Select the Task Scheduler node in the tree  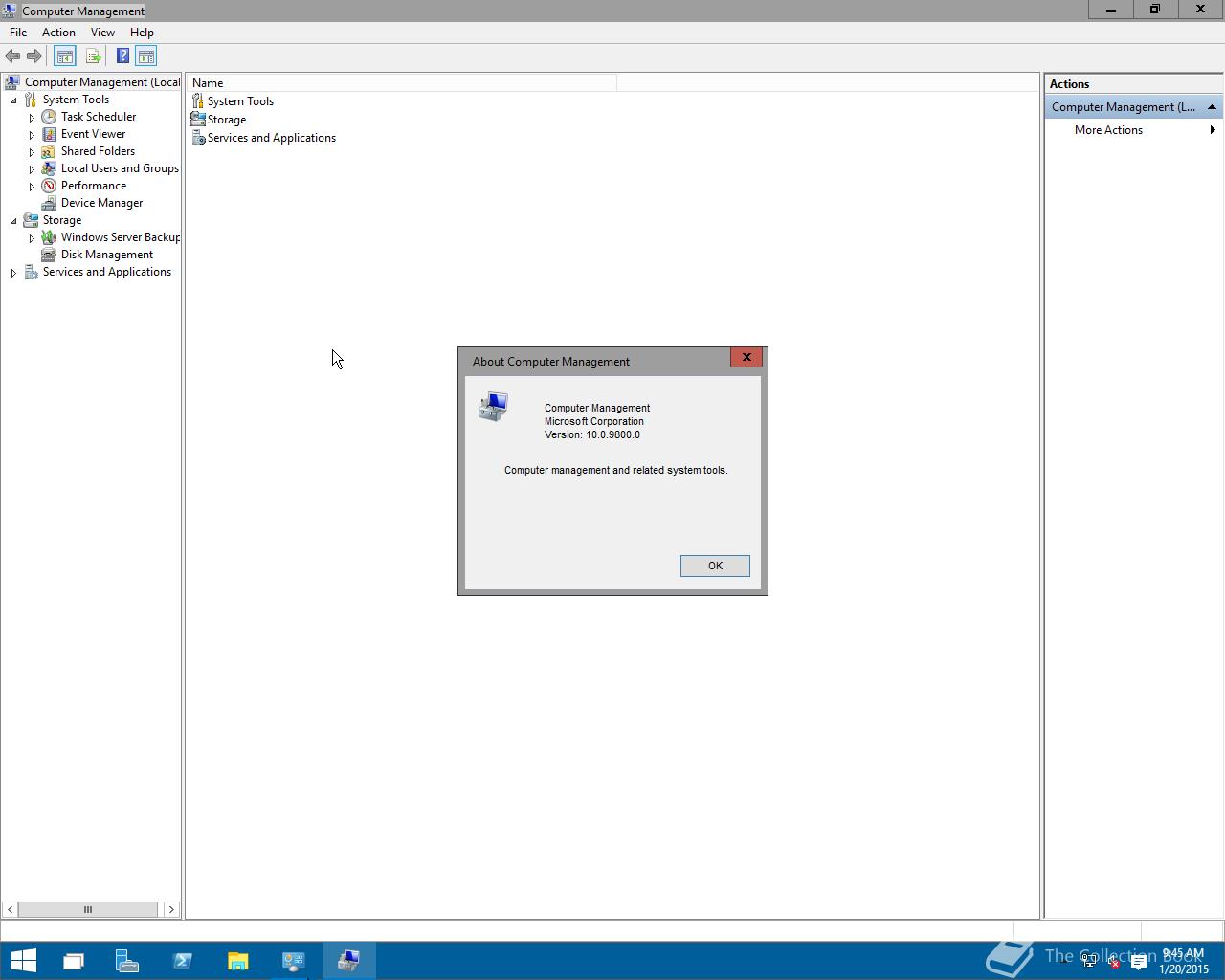click(x=99, y=117)
